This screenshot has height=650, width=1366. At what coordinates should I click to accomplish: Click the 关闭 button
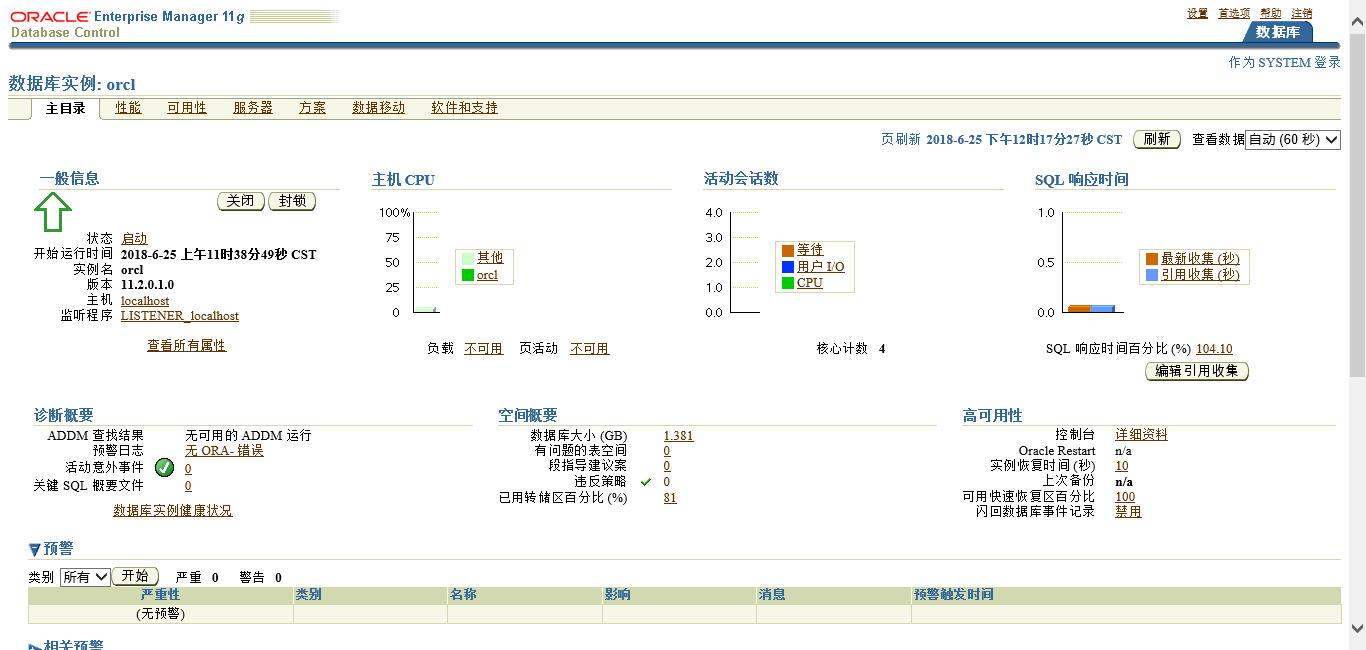(x=241, y=201)
